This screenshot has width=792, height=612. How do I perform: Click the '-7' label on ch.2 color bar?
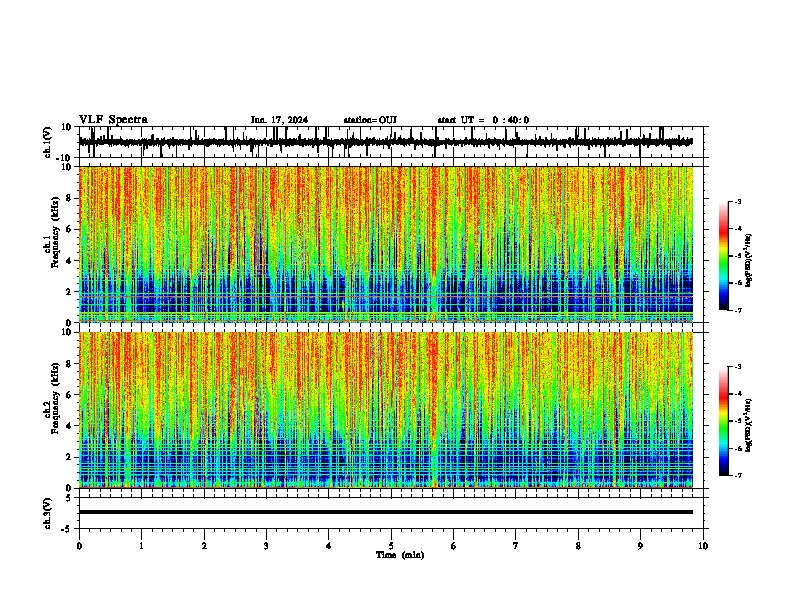[x=737, y=475]
